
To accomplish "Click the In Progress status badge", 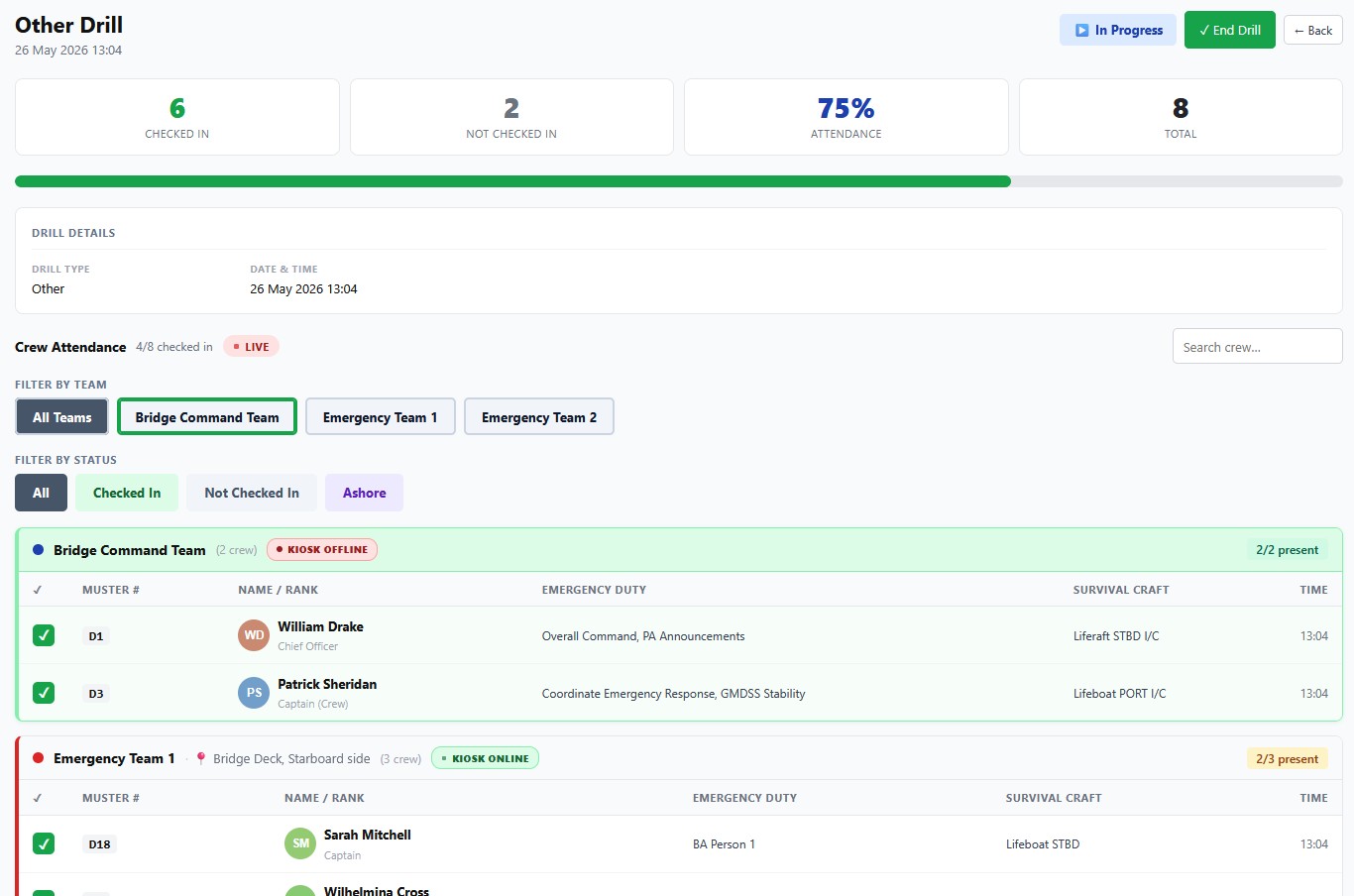I will point(1118,30).
